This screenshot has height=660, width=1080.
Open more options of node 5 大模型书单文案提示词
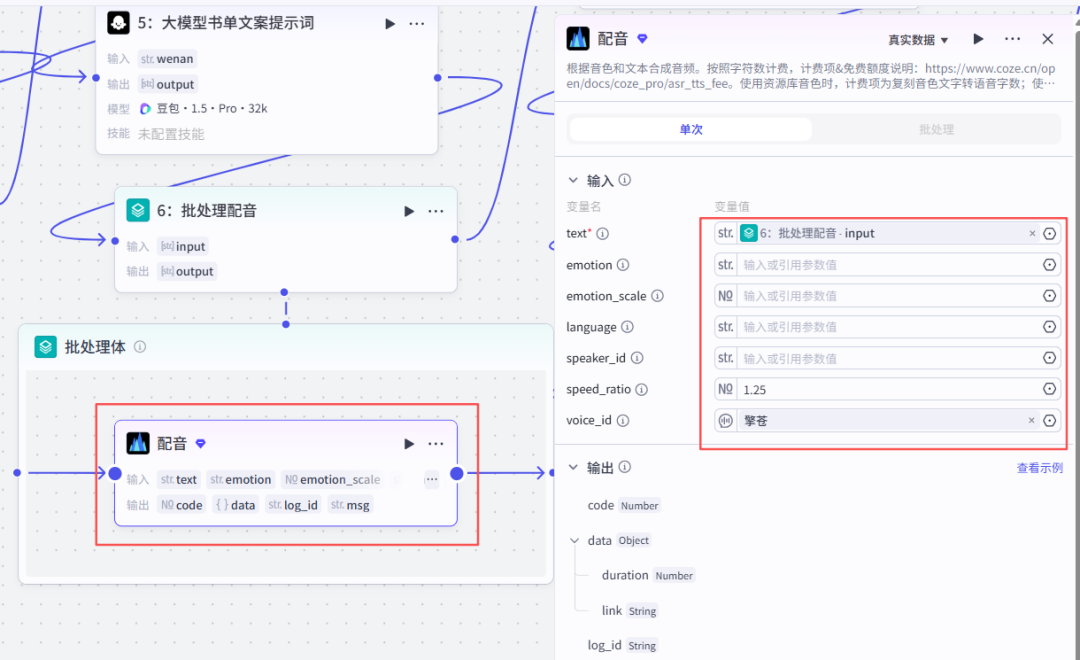[417, 23]
